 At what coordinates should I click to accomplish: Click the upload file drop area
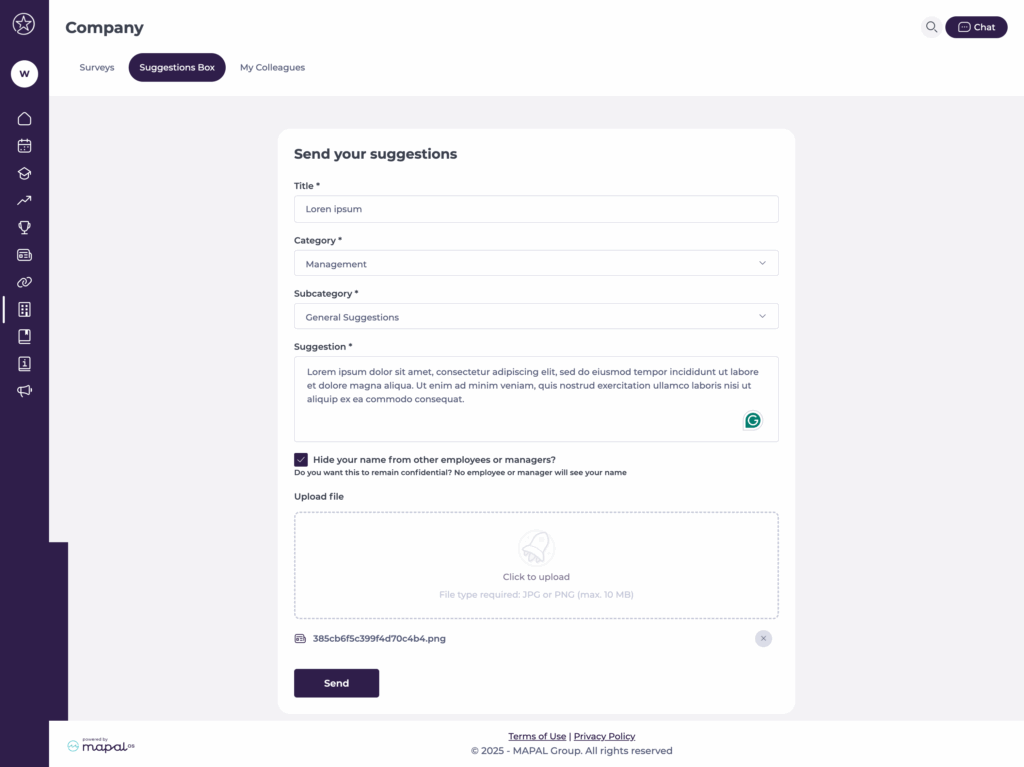536,565
